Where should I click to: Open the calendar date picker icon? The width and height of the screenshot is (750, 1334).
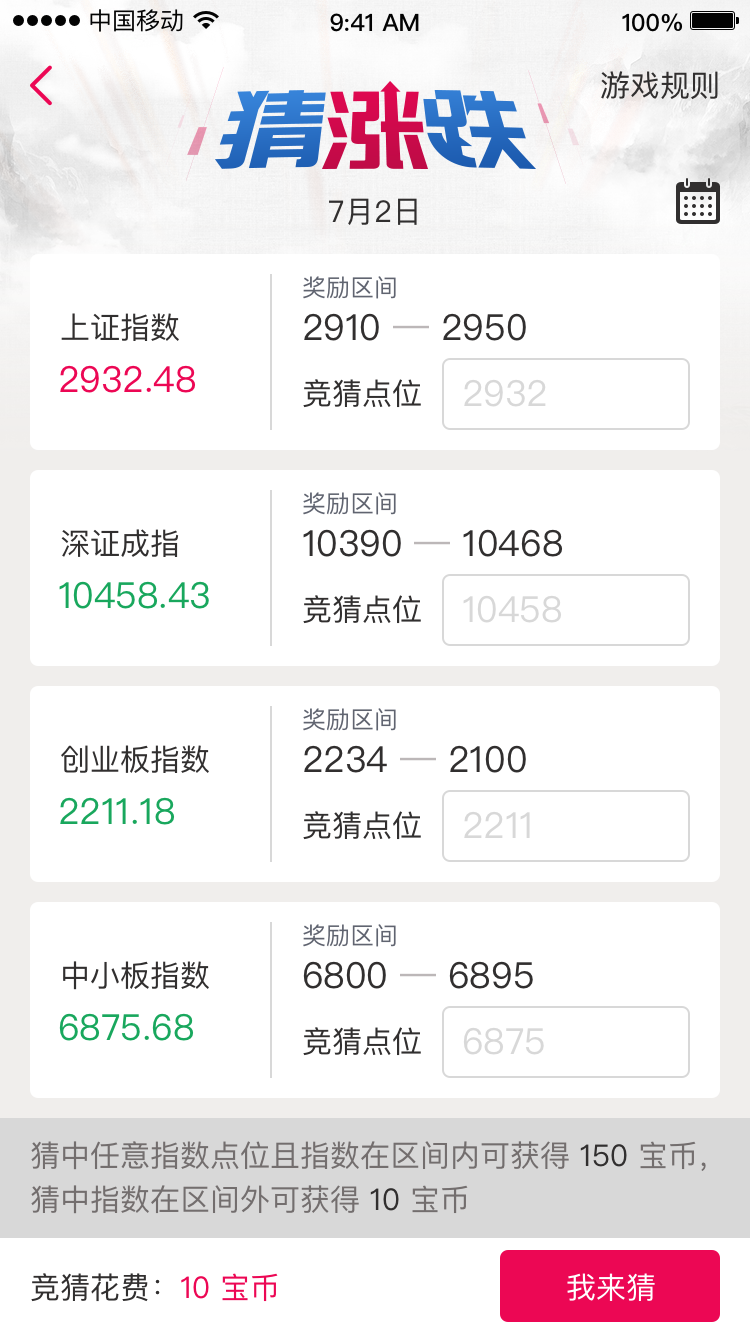click(697, 202)
